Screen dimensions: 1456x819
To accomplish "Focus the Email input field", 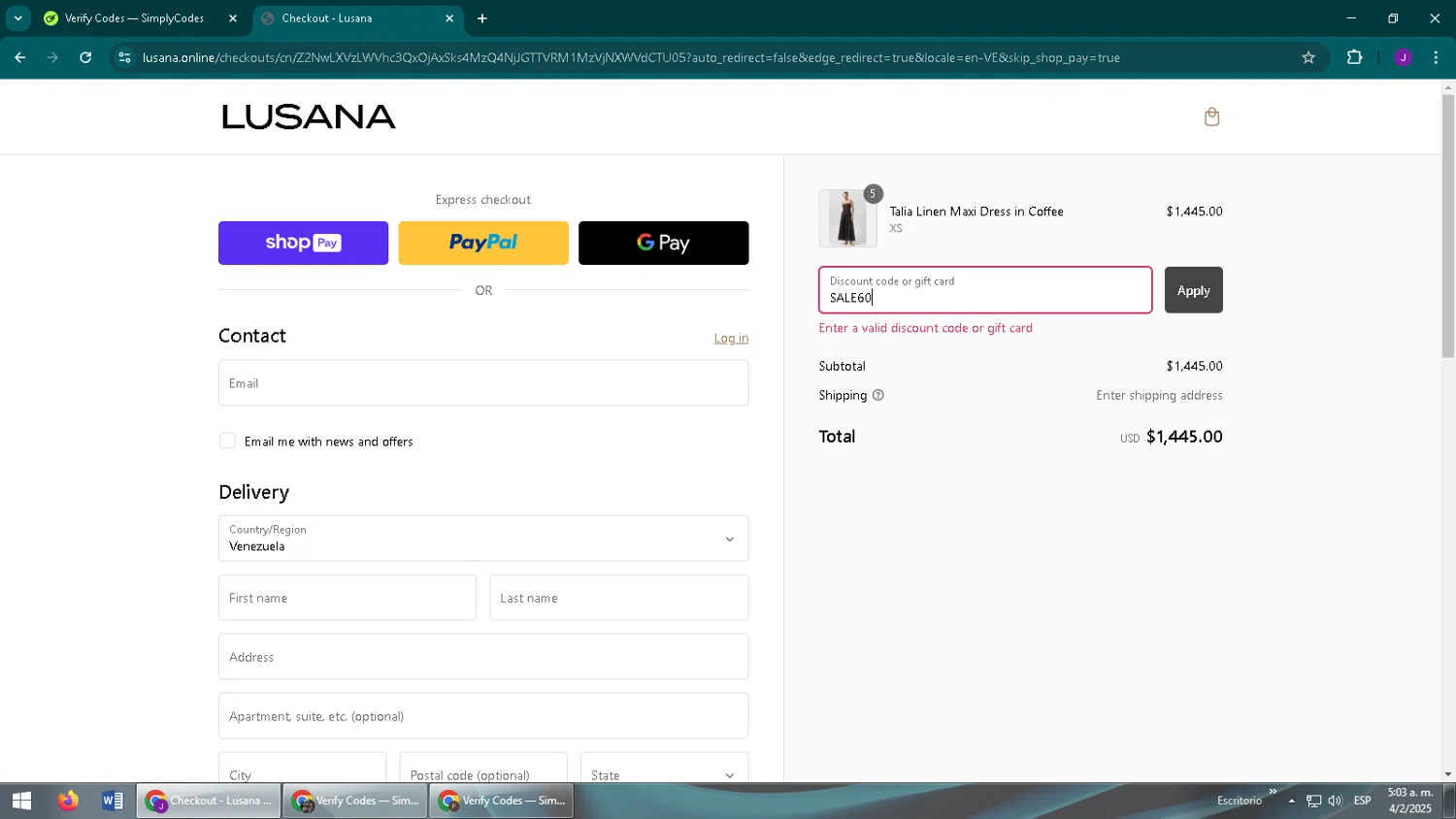I will pos(483,383).
